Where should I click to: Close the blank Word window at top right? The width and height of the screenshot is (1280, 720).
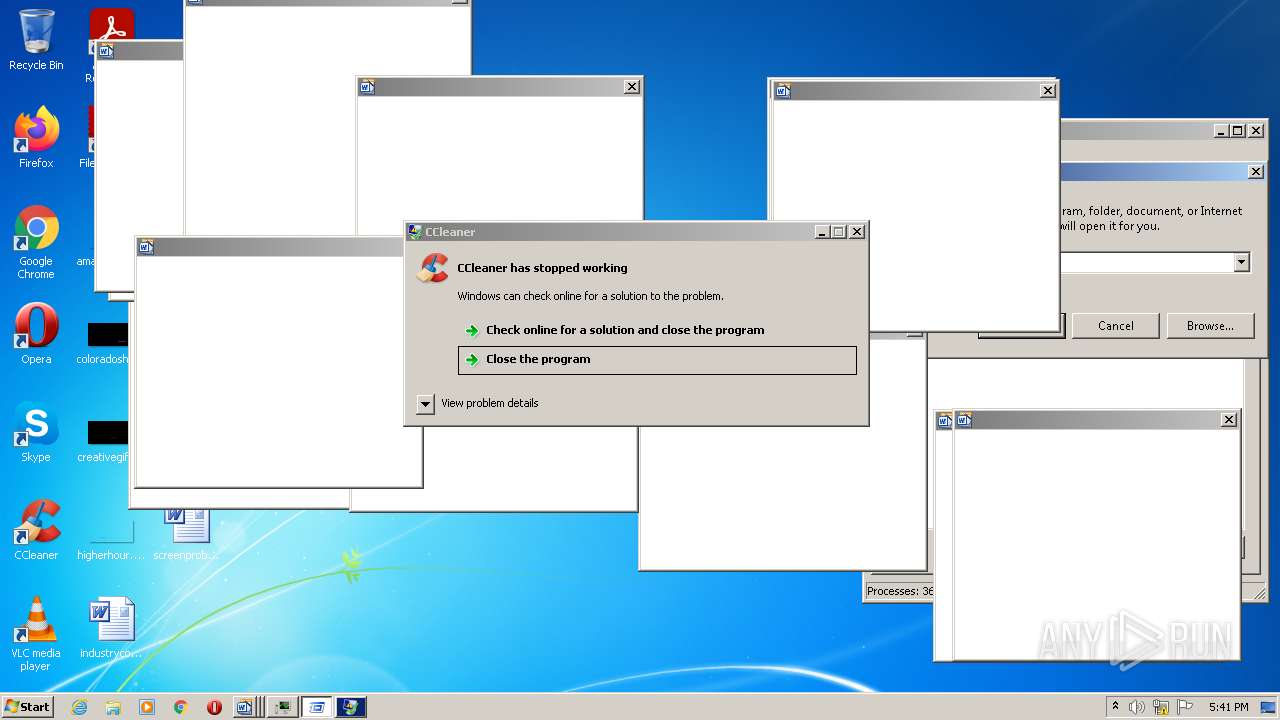pyautogui.click(x=1048, y=91)
